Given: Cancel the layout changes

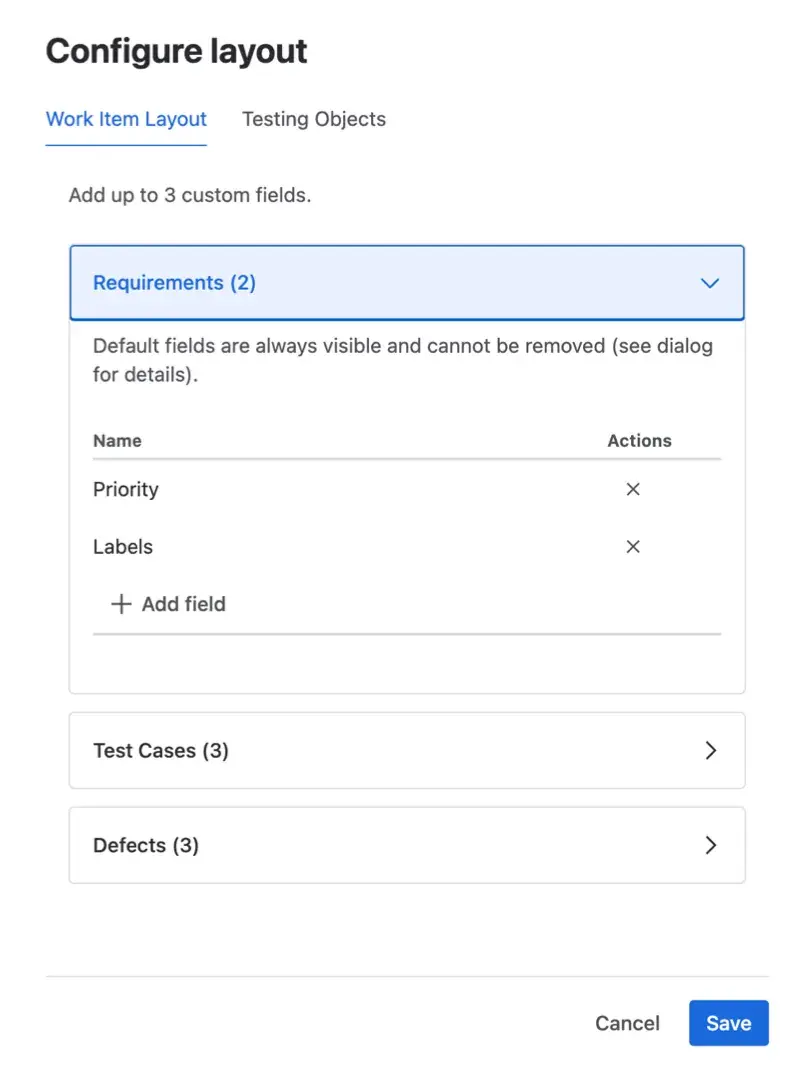Looking at the screenshot, I should point(627,1023).
